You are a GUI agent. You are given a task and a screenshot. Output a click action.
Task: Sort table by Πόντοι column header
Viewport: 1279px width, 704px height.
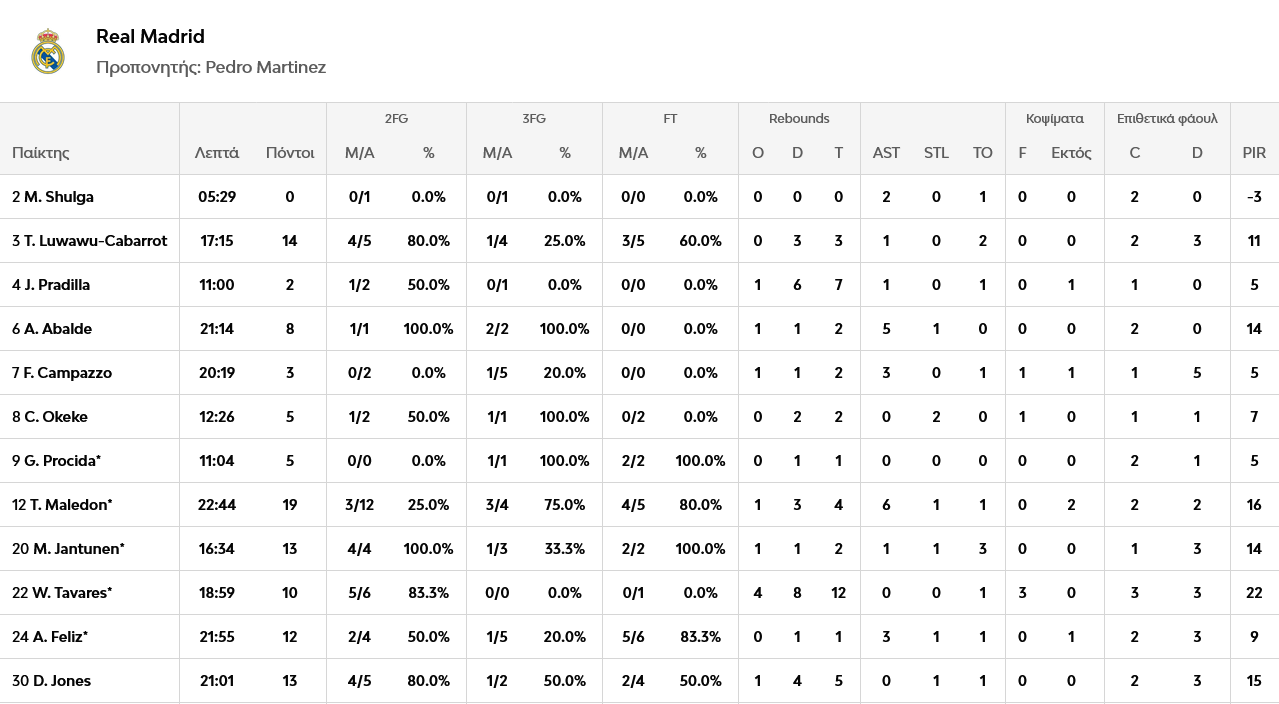(x=290, y=153)
